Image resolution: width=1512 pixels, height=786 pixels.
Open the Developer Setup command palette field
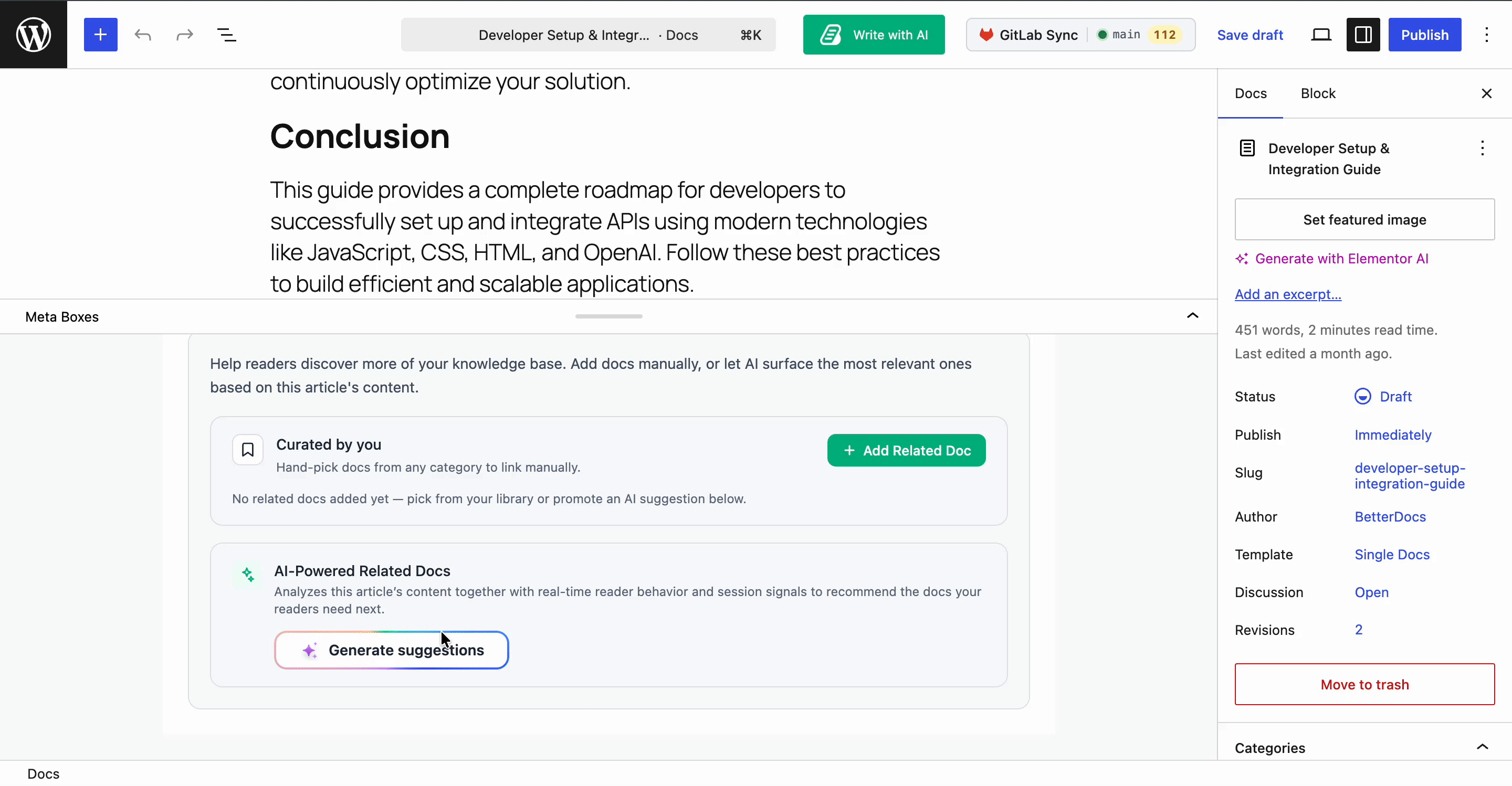click(588, 35)
